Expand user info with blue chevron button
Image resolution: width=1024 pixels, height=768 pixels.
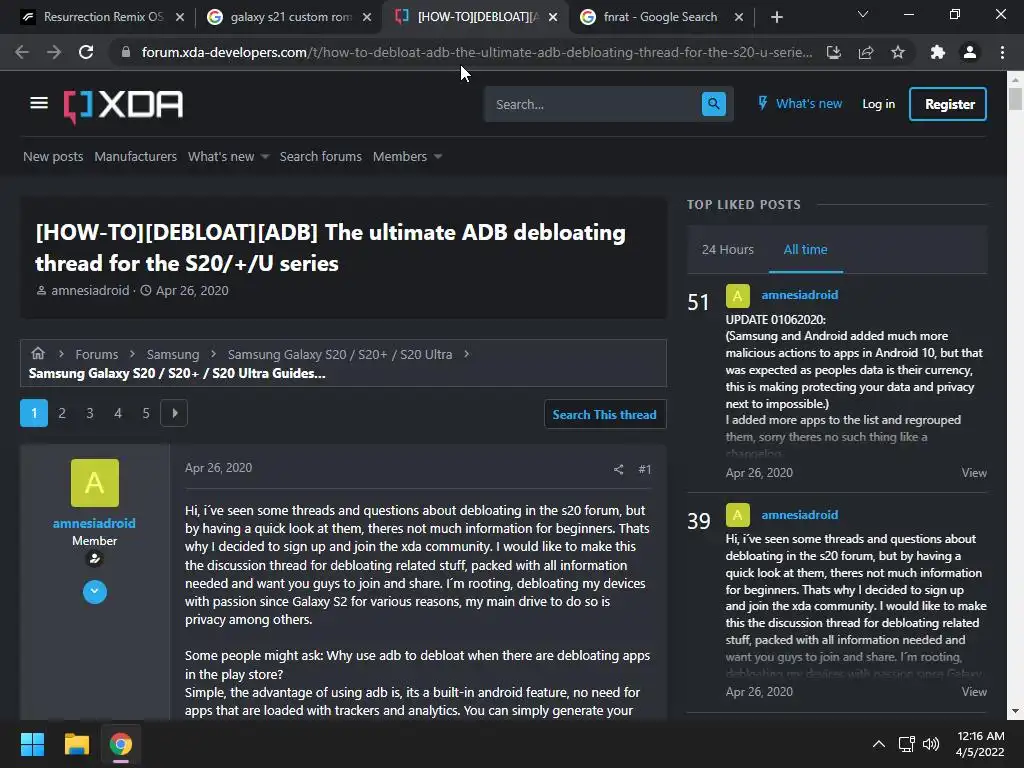95,592
